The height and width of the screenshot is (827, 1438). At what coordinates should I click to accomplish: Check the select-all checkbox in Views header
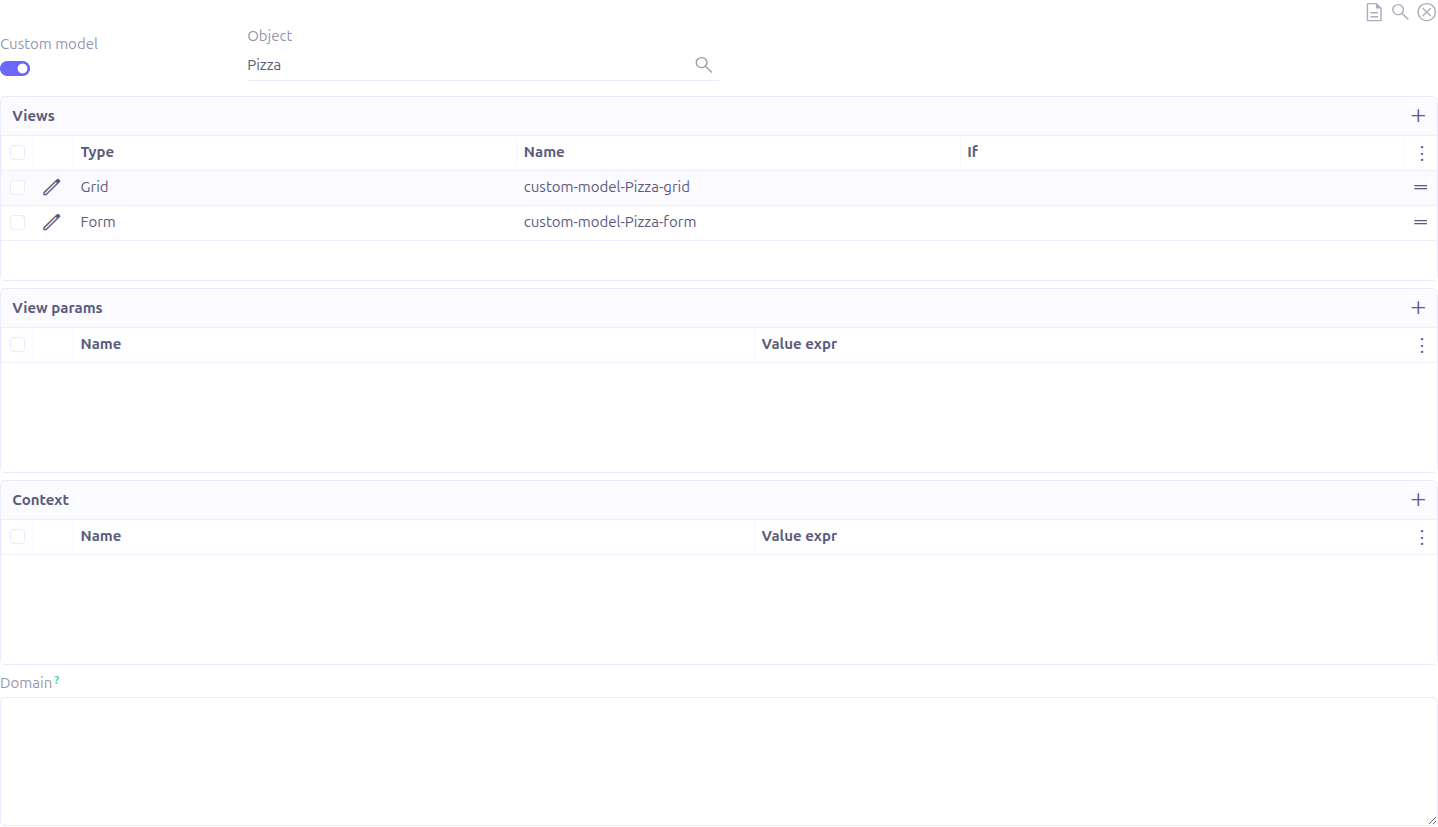pyautogui.click(x=17, y=152)
